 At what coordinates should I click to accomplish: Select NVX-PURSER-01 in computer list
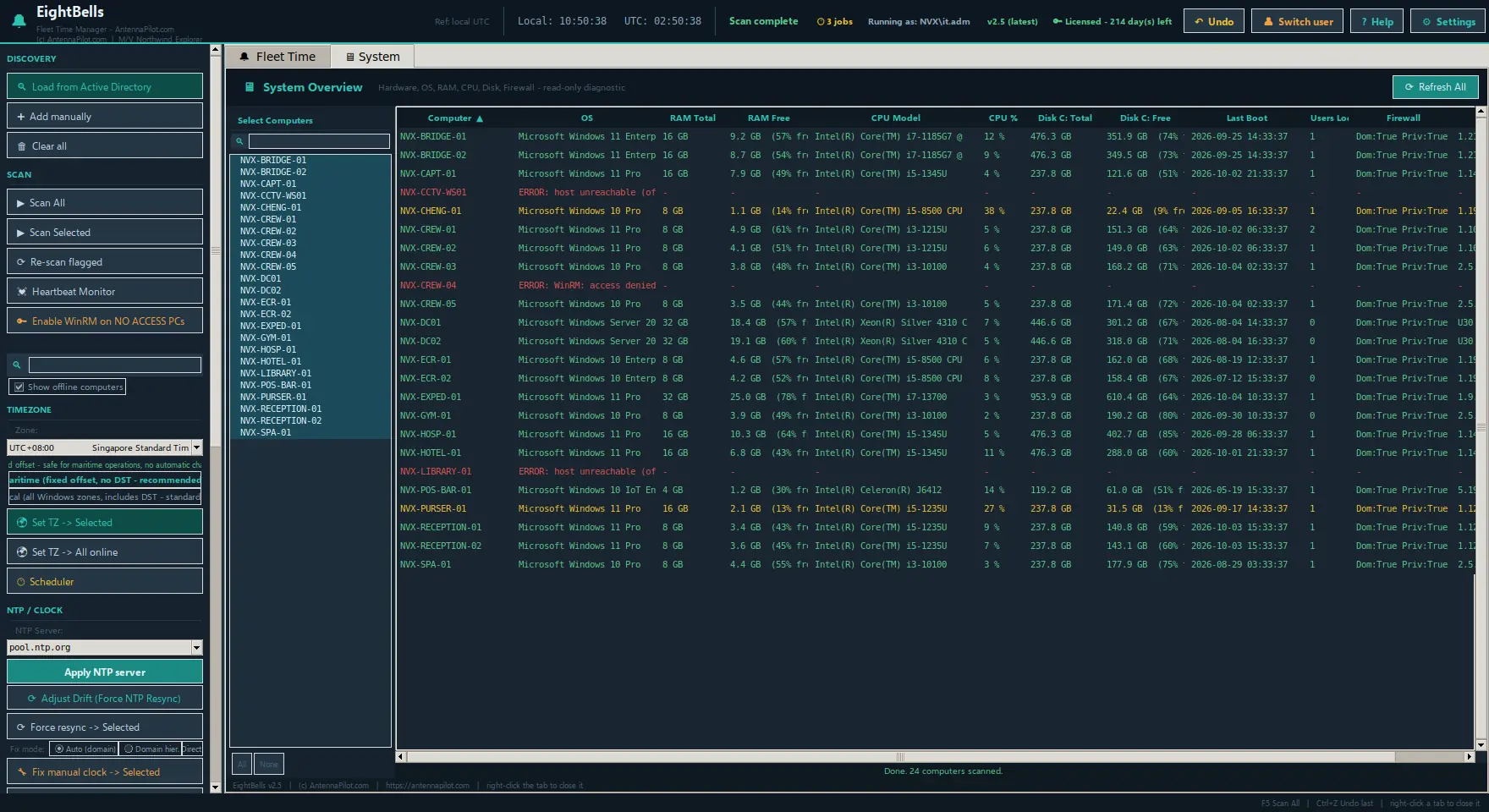pyautogui.click(x=273, y=397)
